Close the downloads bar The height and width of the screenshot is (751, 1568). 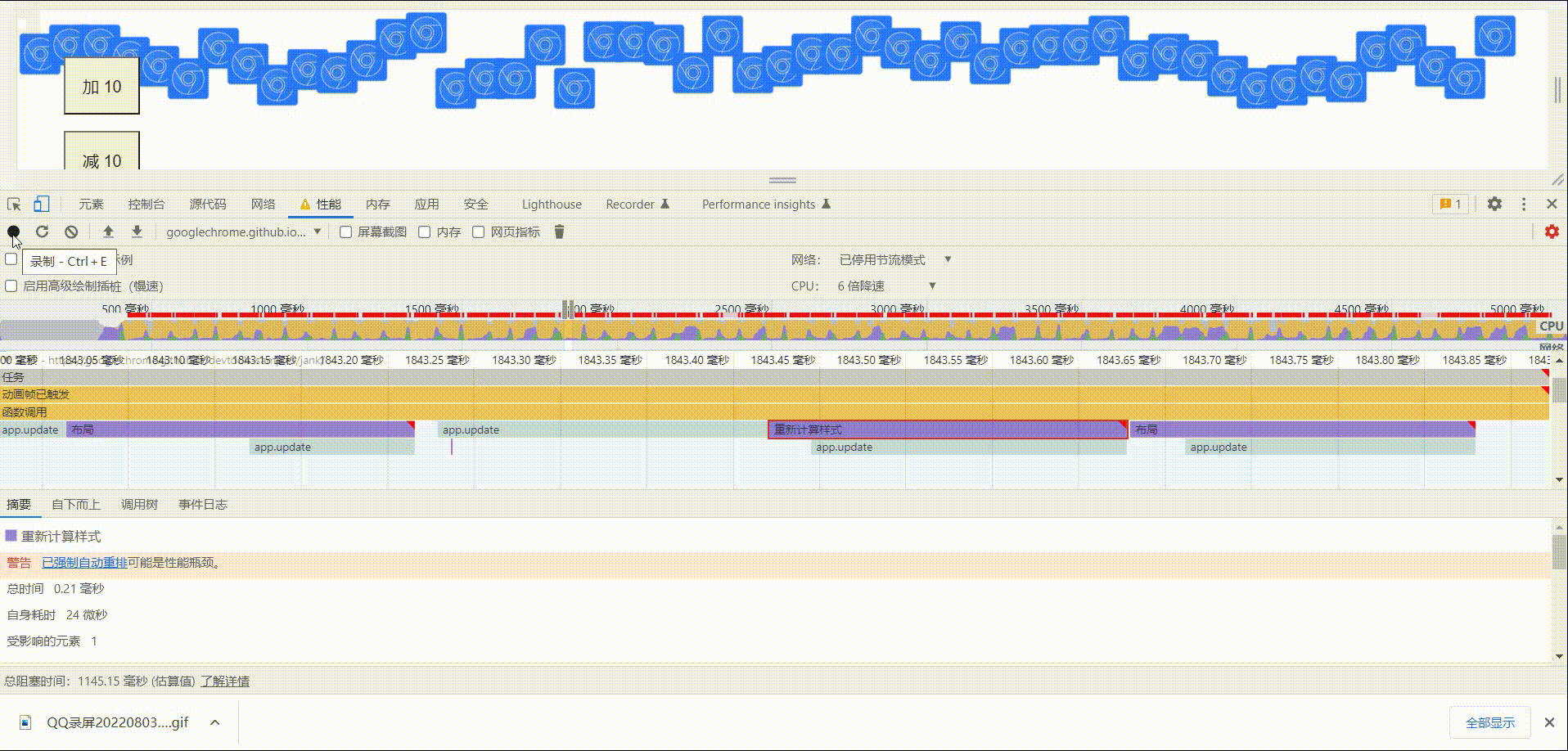(x=1549, y=722)
